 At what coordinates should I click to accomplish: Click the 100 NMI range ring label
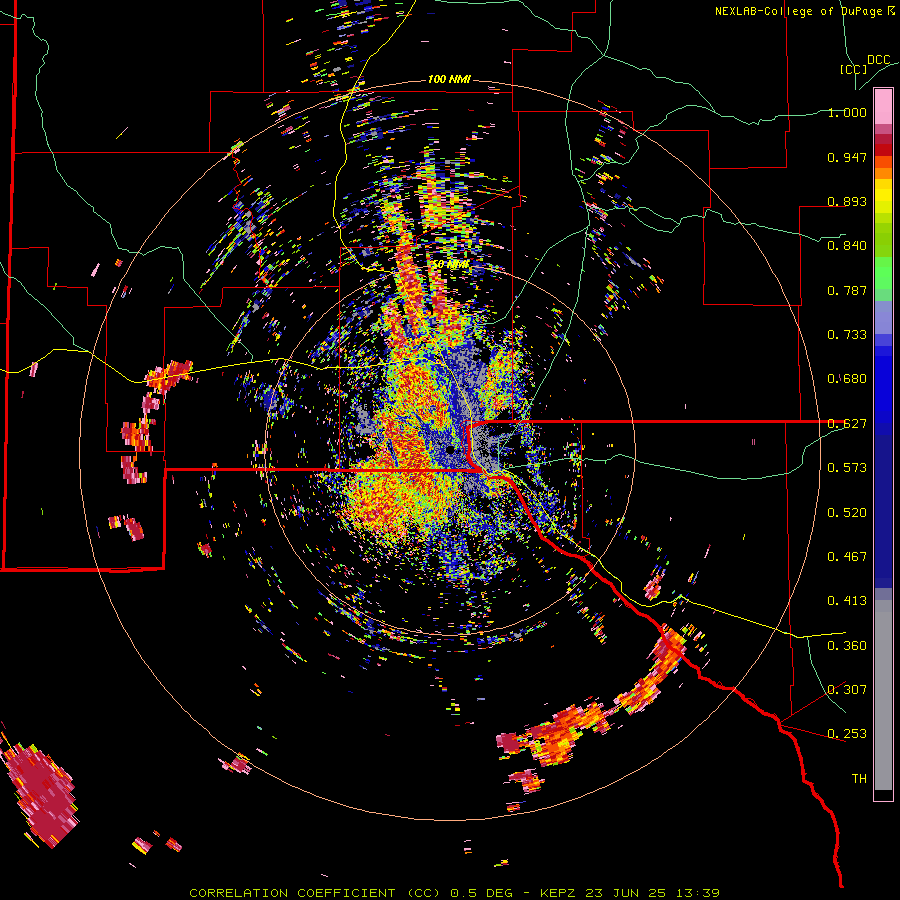449,79
